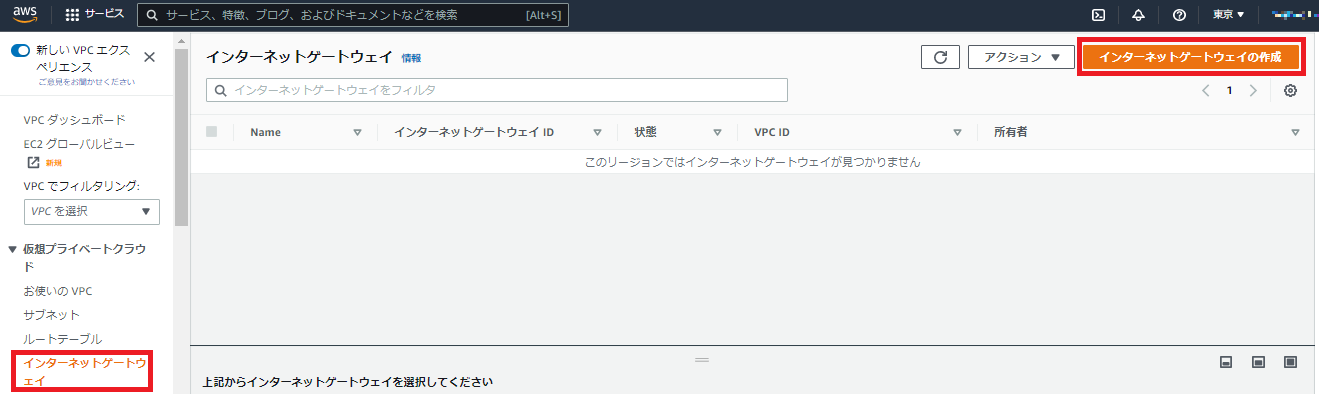Open table preferences gear icon

1290,90
